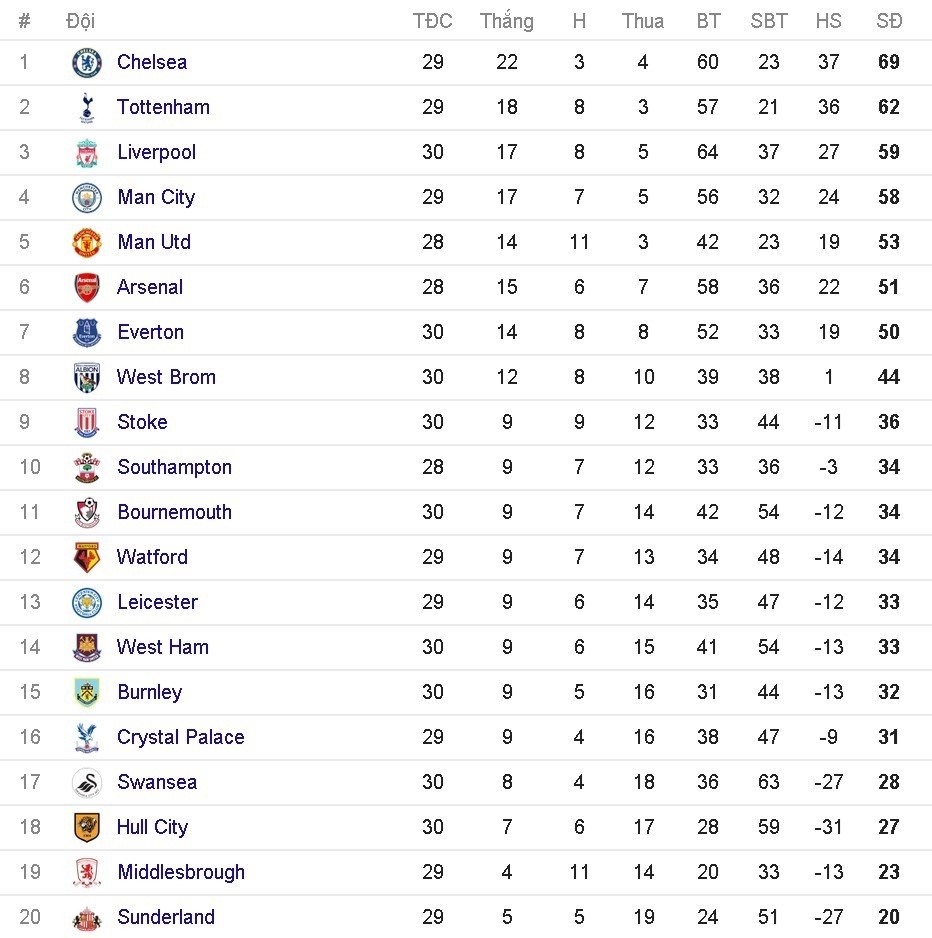Image resolution: width=932 pixels, height=938 pixels.
Task: Open the Man Utd crest icon
Action: (x=87, y=243)
